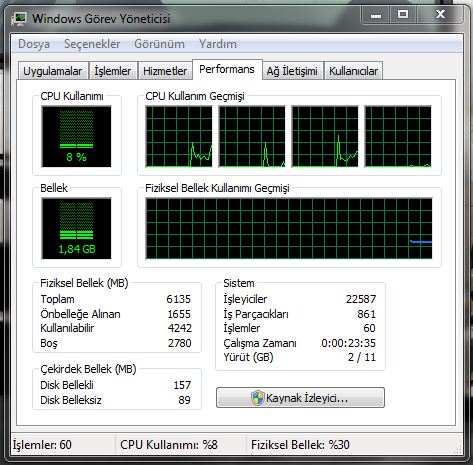Click the Kaynak İzleyici button
The height and width of the screenshot is (465, 473).
tap(300, 398)
